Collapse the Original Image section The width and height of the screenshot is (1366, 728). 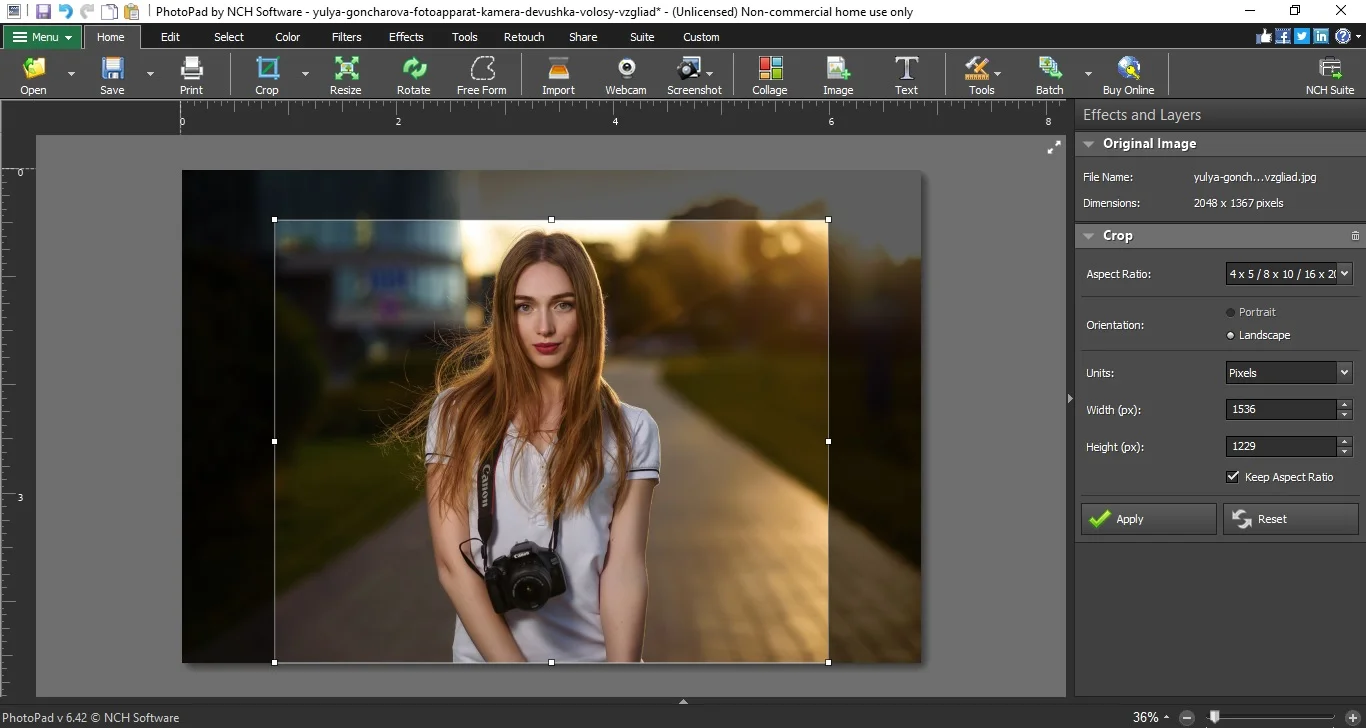click(1089, 144)
